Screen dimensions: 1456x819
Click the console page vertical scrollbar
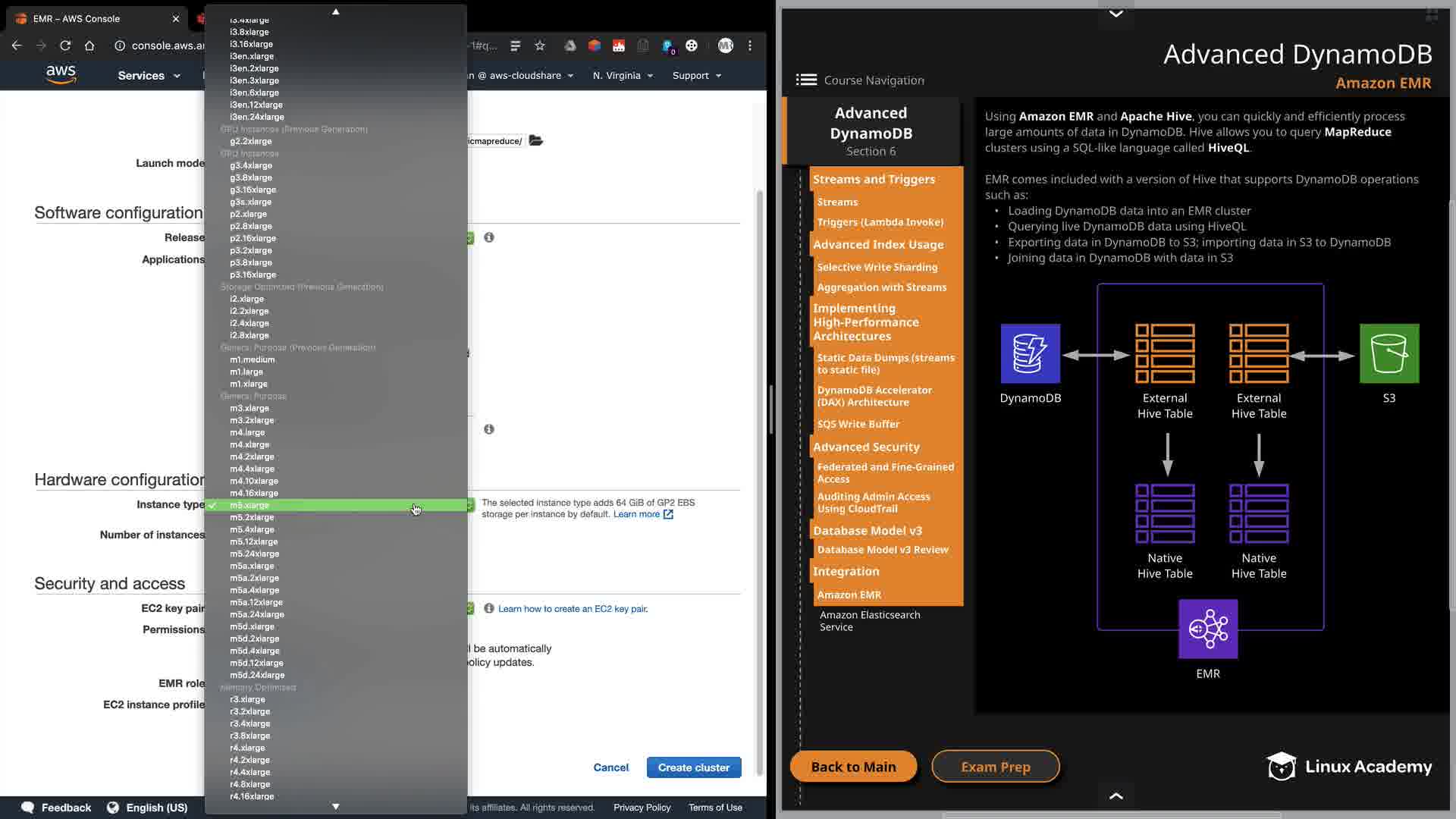[x=760, y=455]
